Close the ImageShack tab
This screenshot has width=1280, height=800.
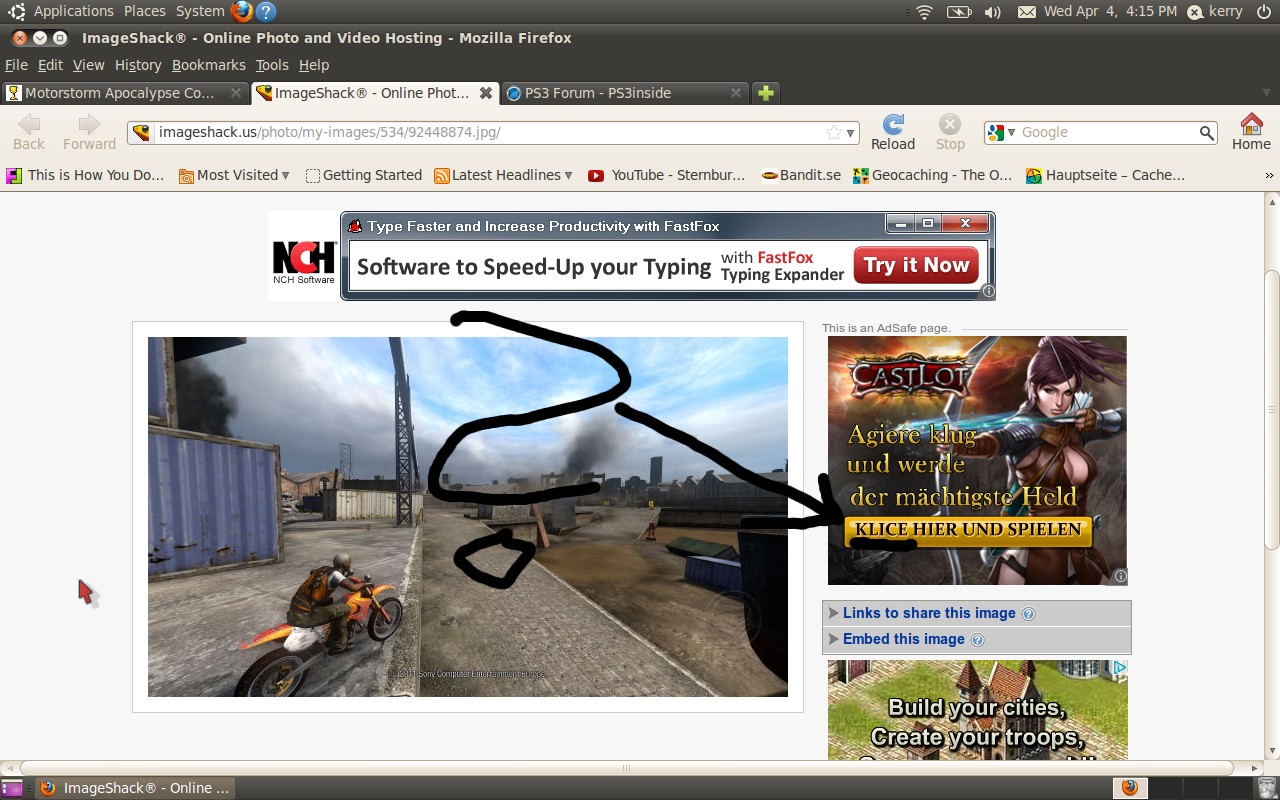point(486,93)
